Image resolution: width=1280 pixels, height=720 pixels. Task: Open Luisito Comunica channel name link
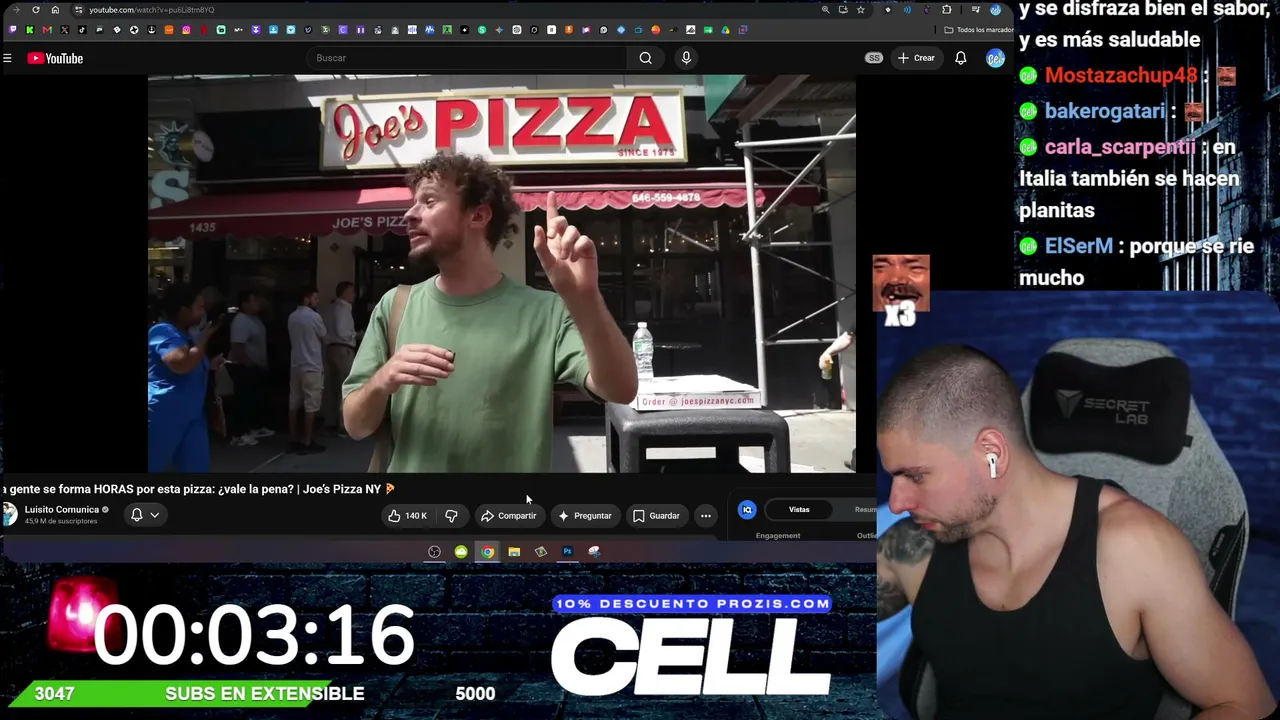pyautogui.click(x=61, y=510)
